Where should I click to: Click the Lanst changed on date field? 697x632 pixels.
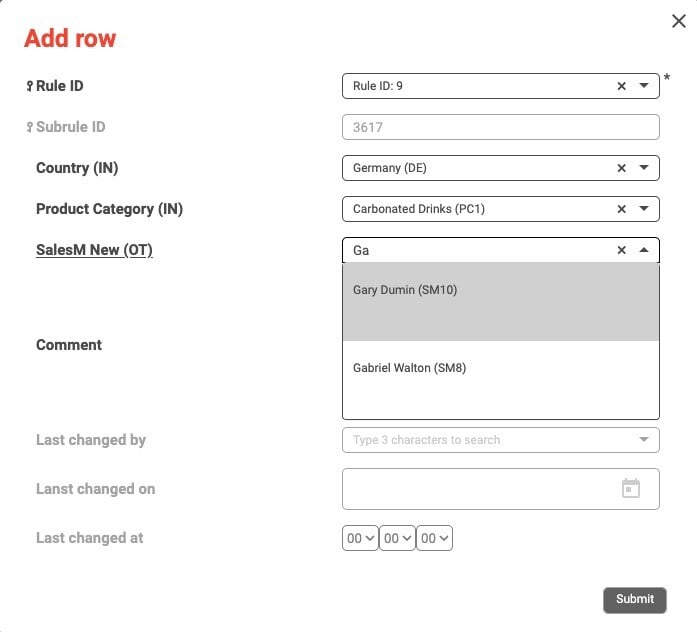tap(501, 489)
